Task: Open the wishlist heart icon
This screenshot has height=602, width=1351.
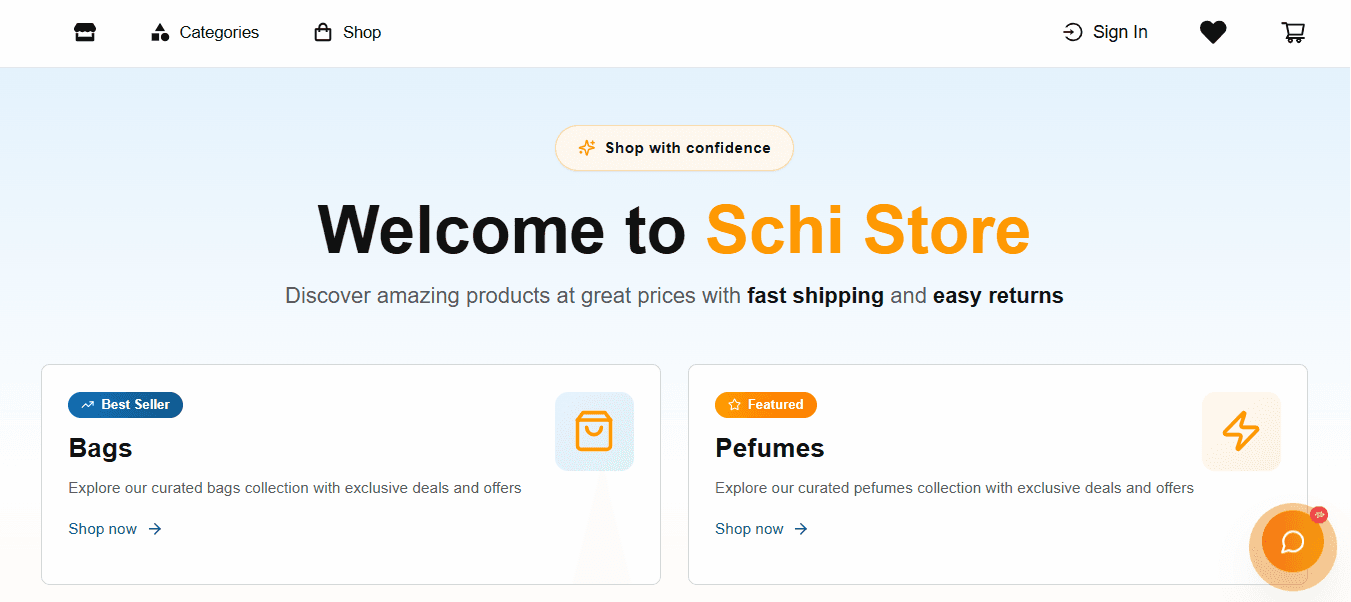Action: pyautogui.click(x=1213, y=32)
